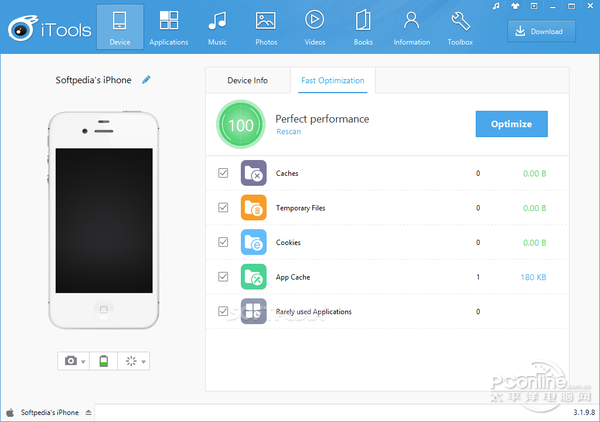Open the Books section
The image size is (600, 422).
[x=362, y=29]
